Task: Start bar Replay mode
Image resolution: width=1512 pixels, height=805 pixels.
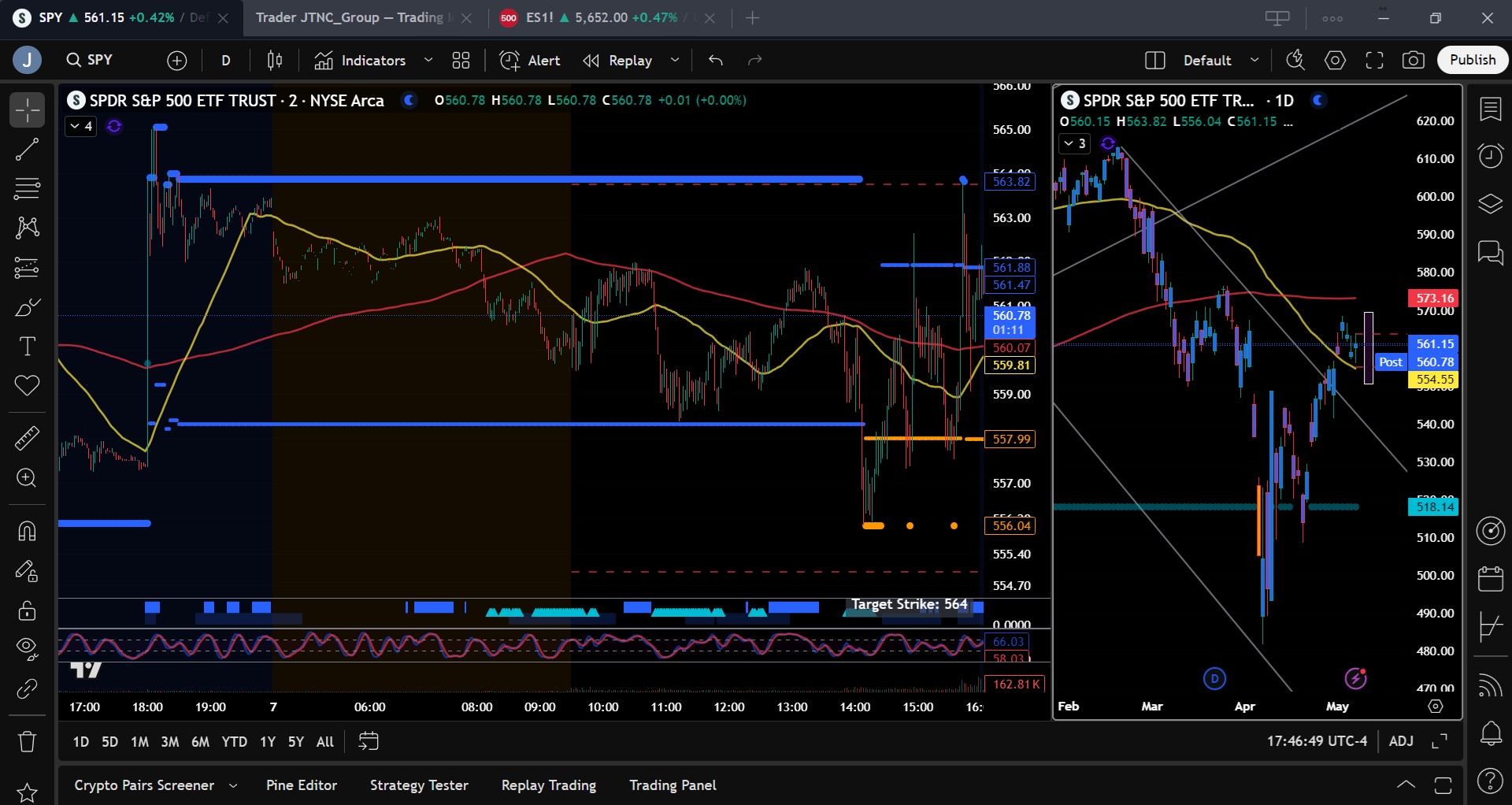Action: pos(617,60)
